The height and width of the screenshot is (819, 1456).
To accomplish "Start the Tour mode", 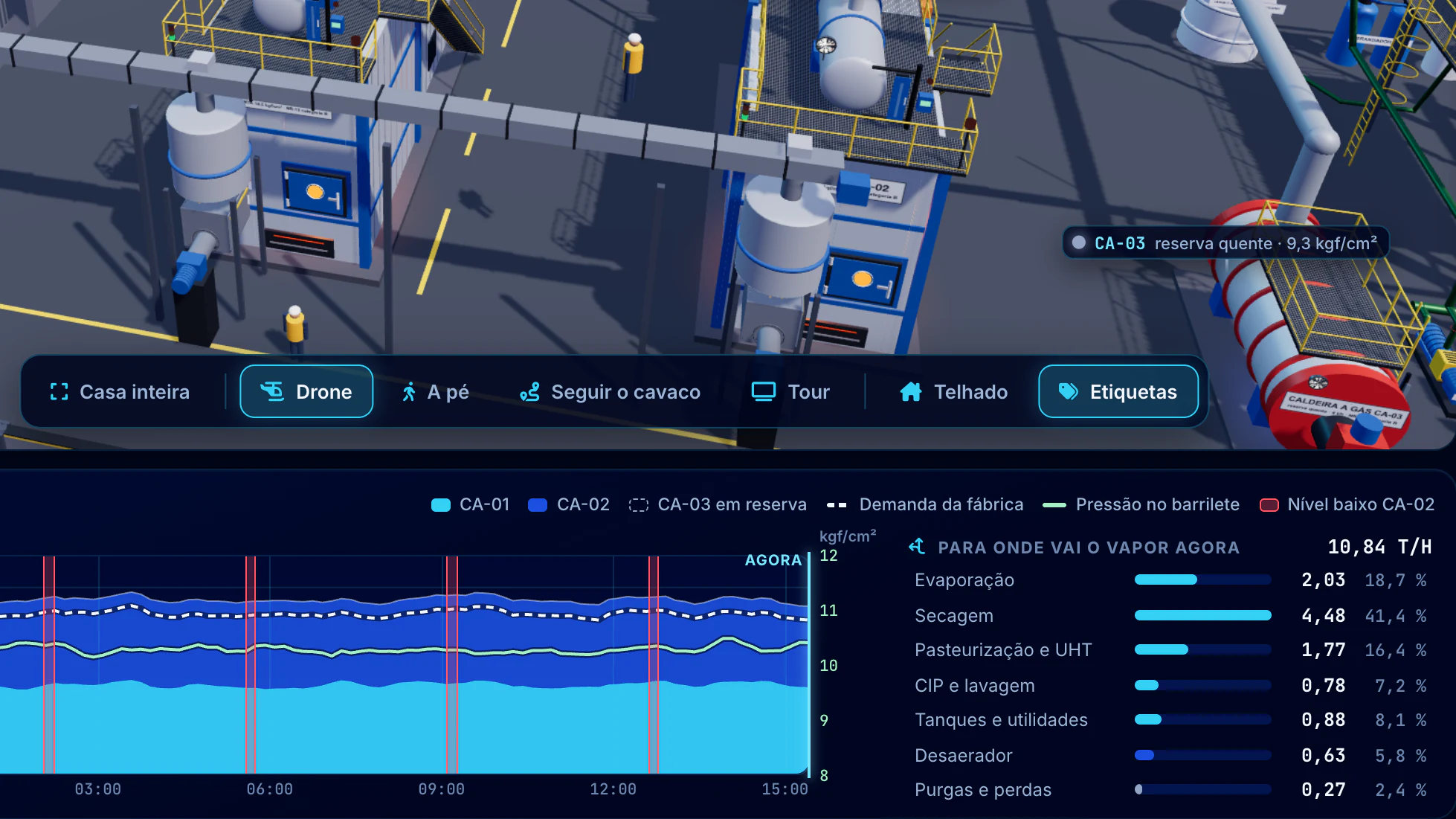I will pos(790,392).
